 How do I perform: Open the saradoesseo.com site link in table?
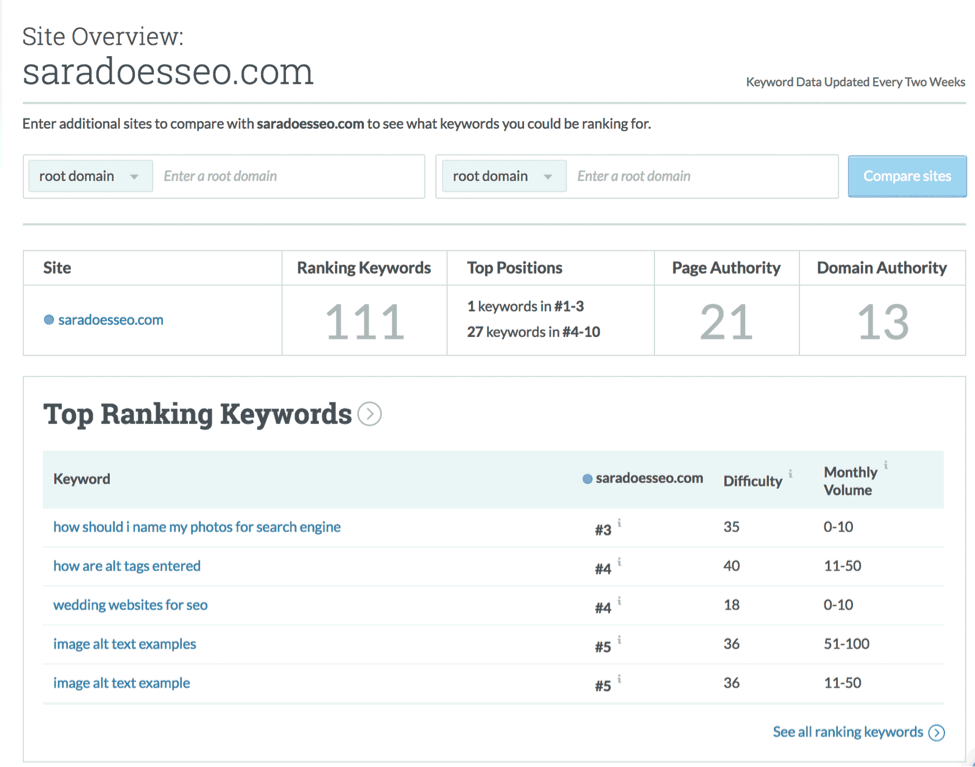(x=110, y=320)
